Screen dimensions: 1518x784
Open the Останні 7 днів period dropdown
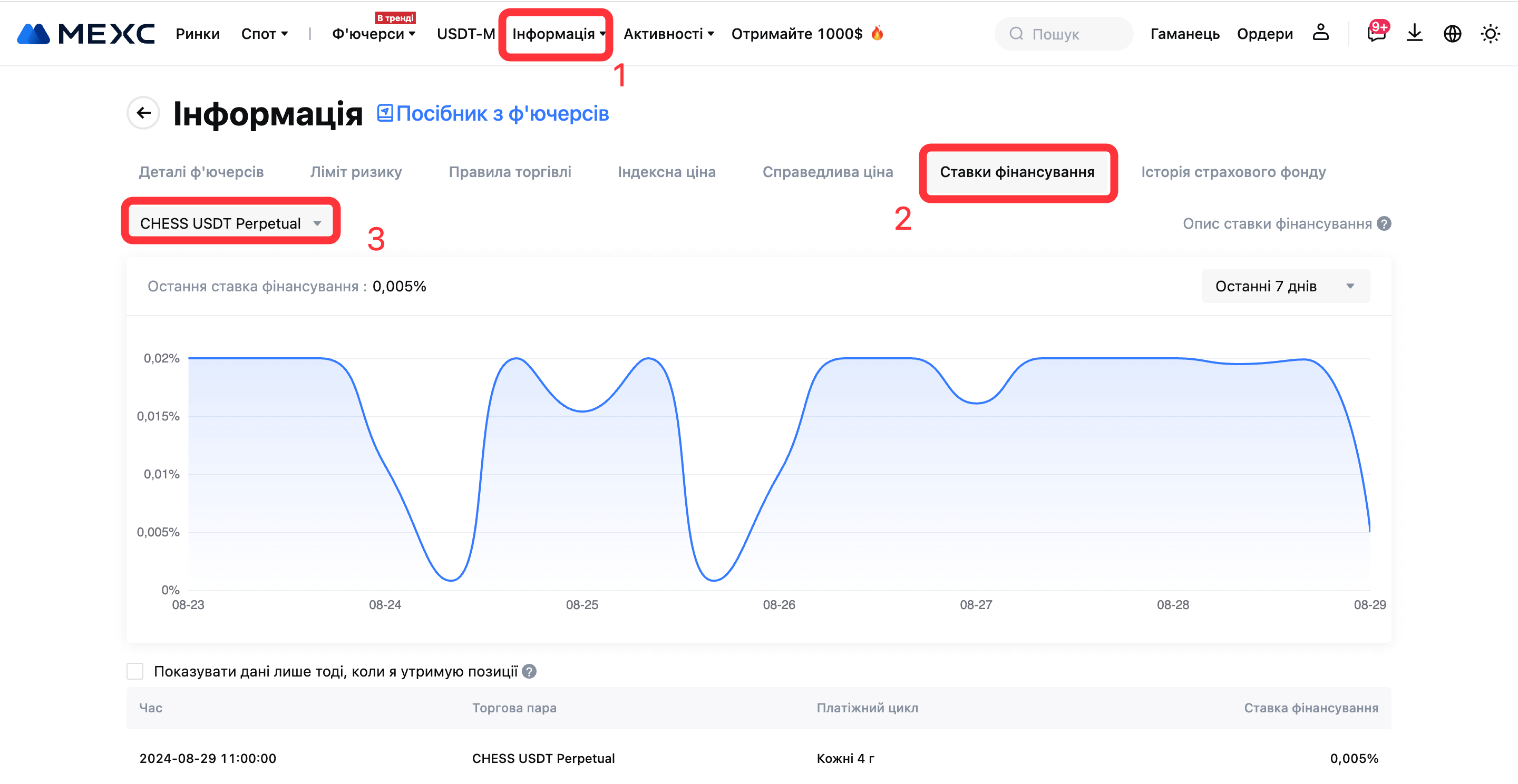pyautogui.click(x=1285, y=286)
